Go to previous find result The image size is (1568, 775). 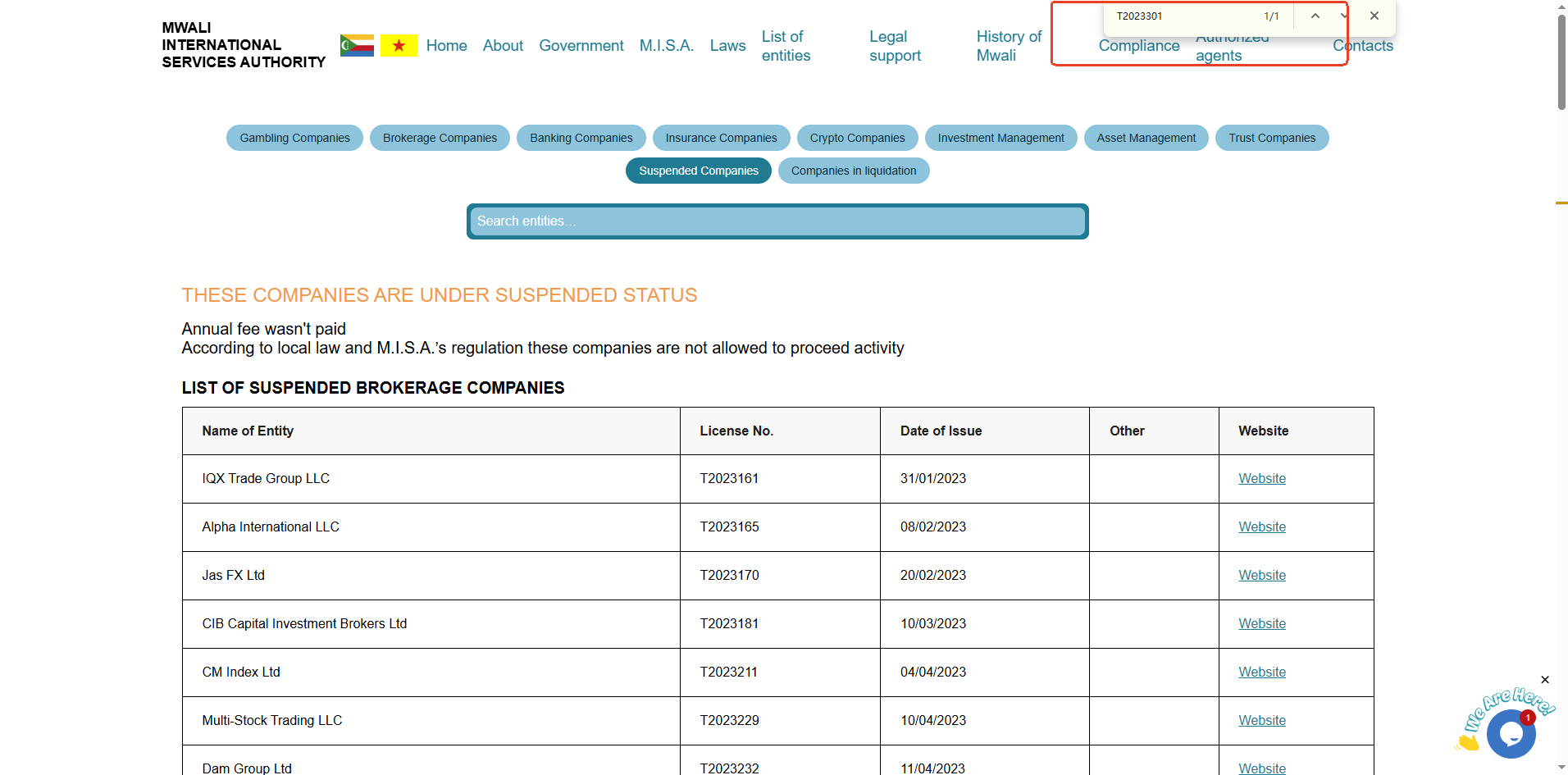pos(1315,16)
